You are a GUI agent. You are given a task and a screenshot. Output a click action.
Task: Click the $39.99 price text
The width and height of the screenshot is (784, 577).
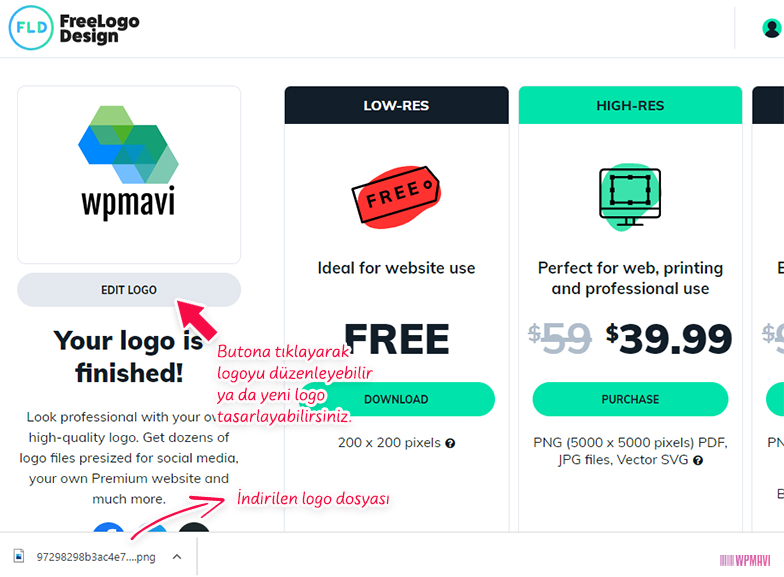pos(668,339)
